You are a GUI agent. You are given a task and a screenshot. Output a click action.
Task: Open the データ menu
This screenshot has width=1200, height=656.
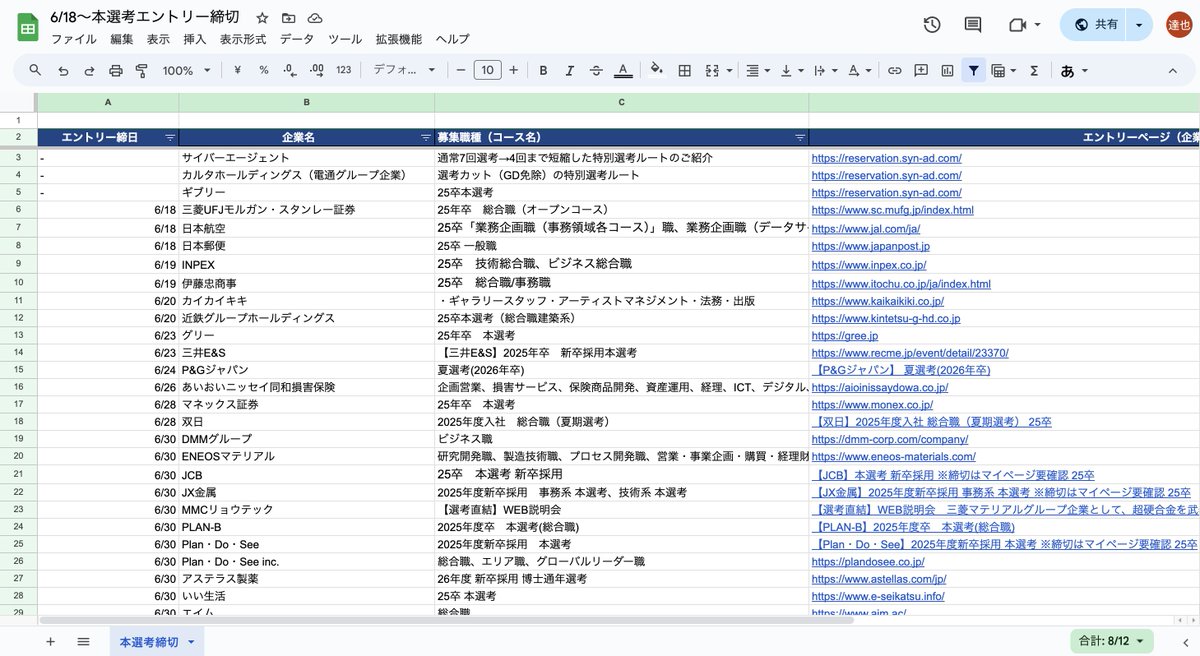point(296,39)
